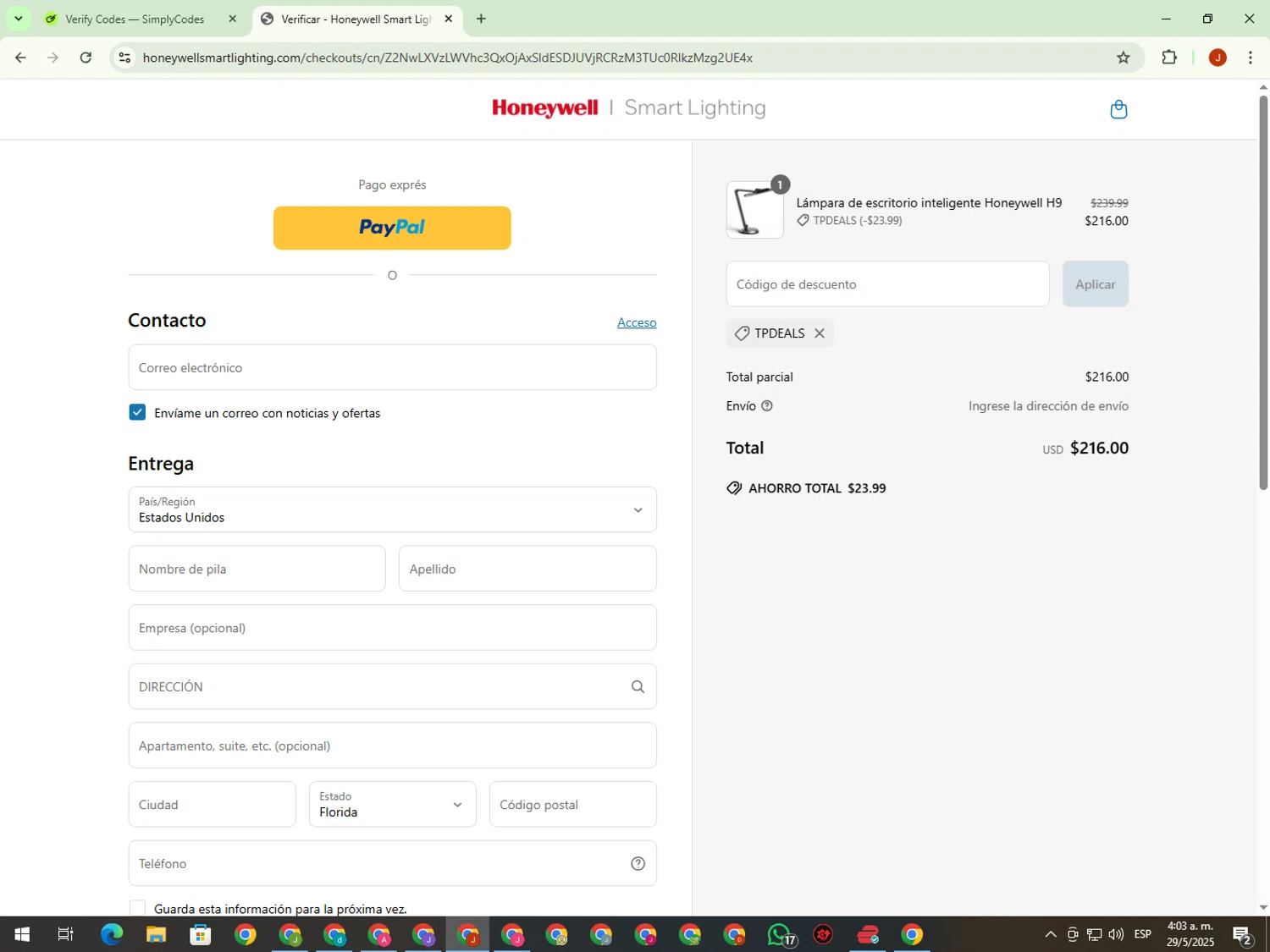Click the Honeywell logo
This screenshot has height=952, width=1270.
pos(544,108)
